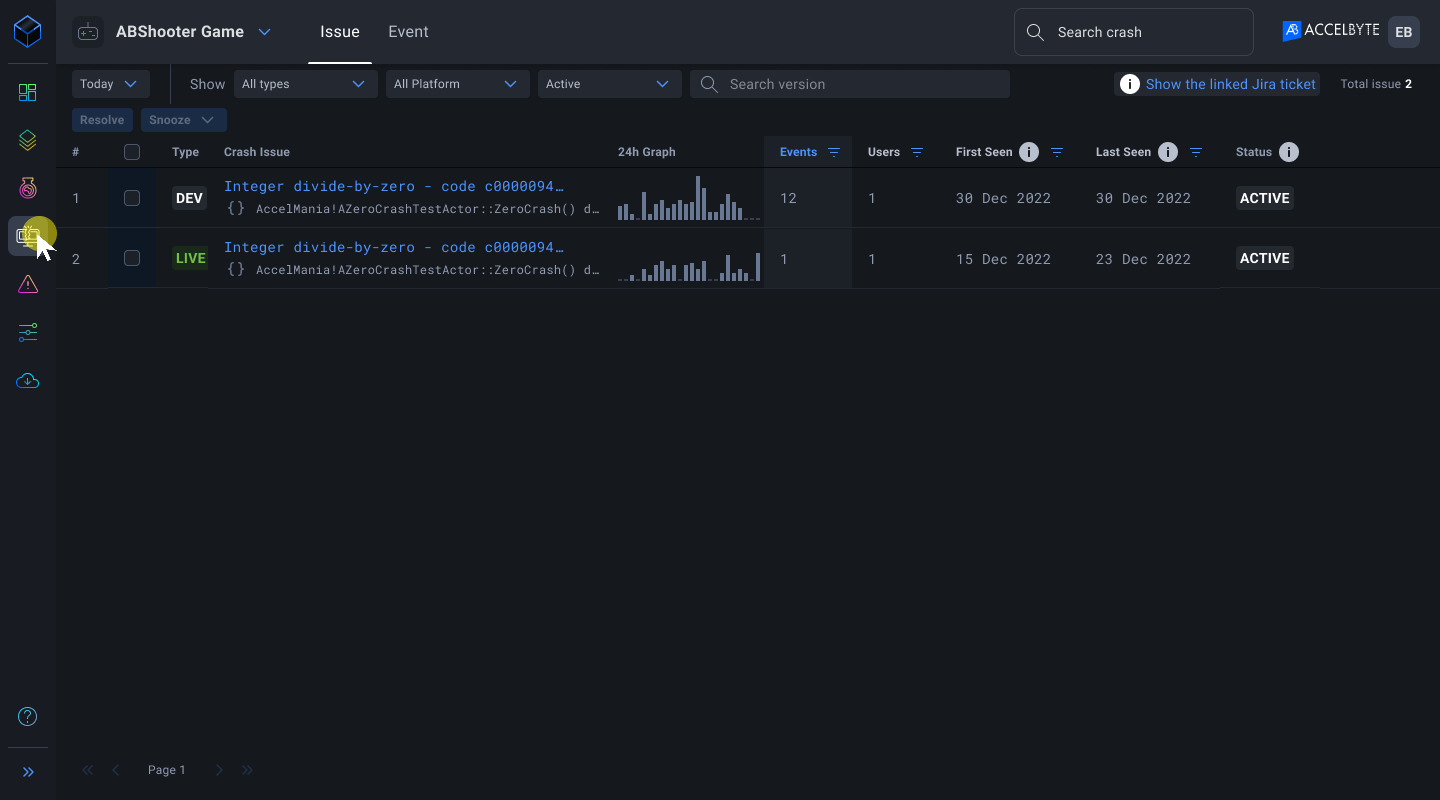Open the help question mark icon
The image size is (1440, 800).
tap(28, 716)
